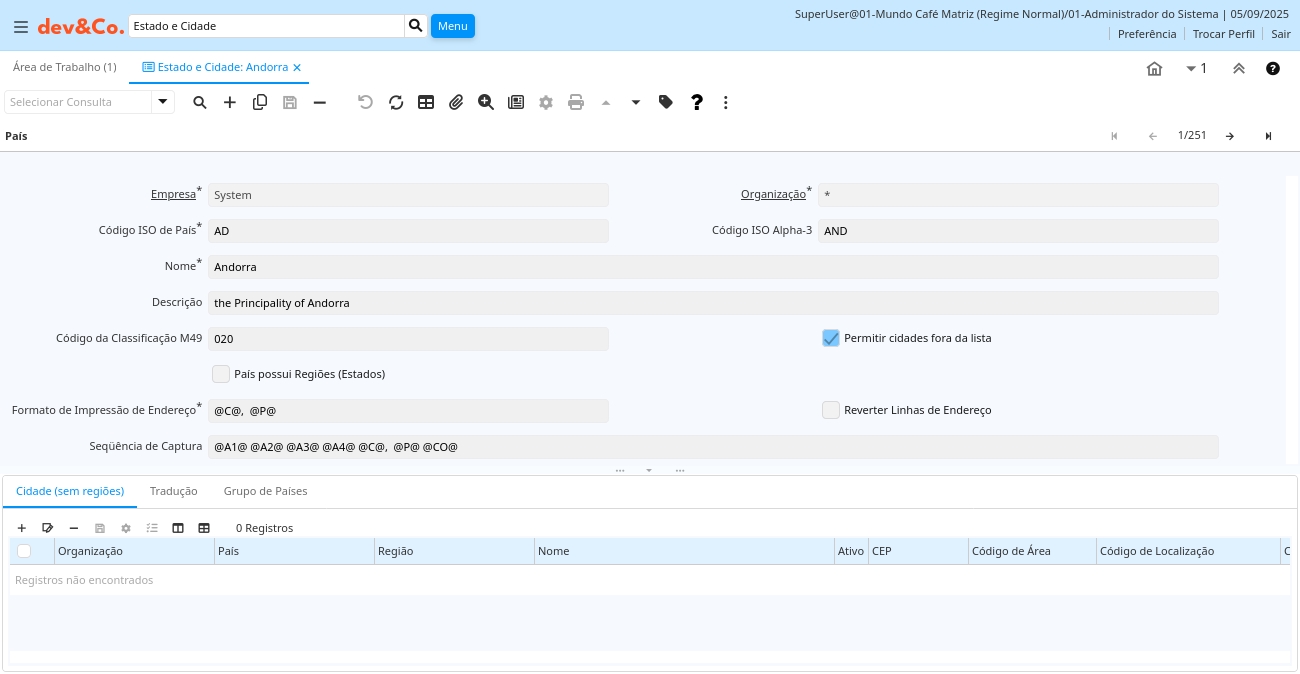This screenshot has height=674, width=1300.
Task: Click the magnifier Find Record toolbar icon
Action: 200,102
